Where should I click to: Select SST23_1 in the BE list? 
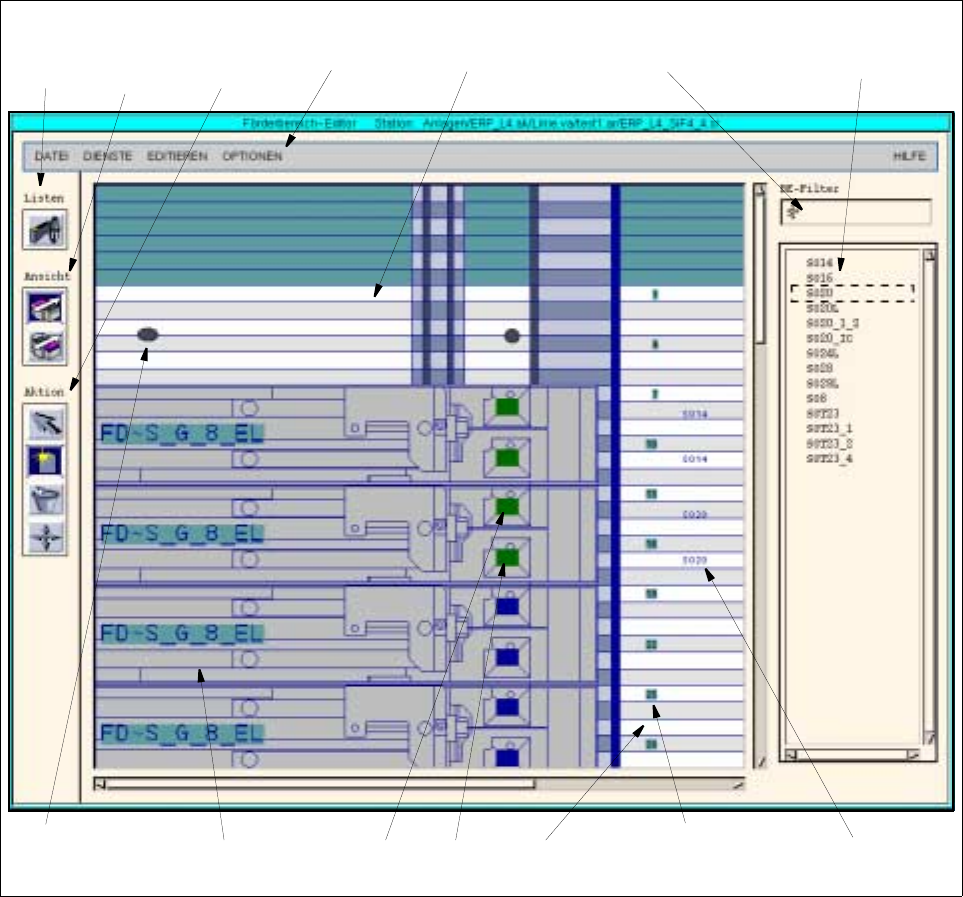pyautogui.click(x=829, y=429)
